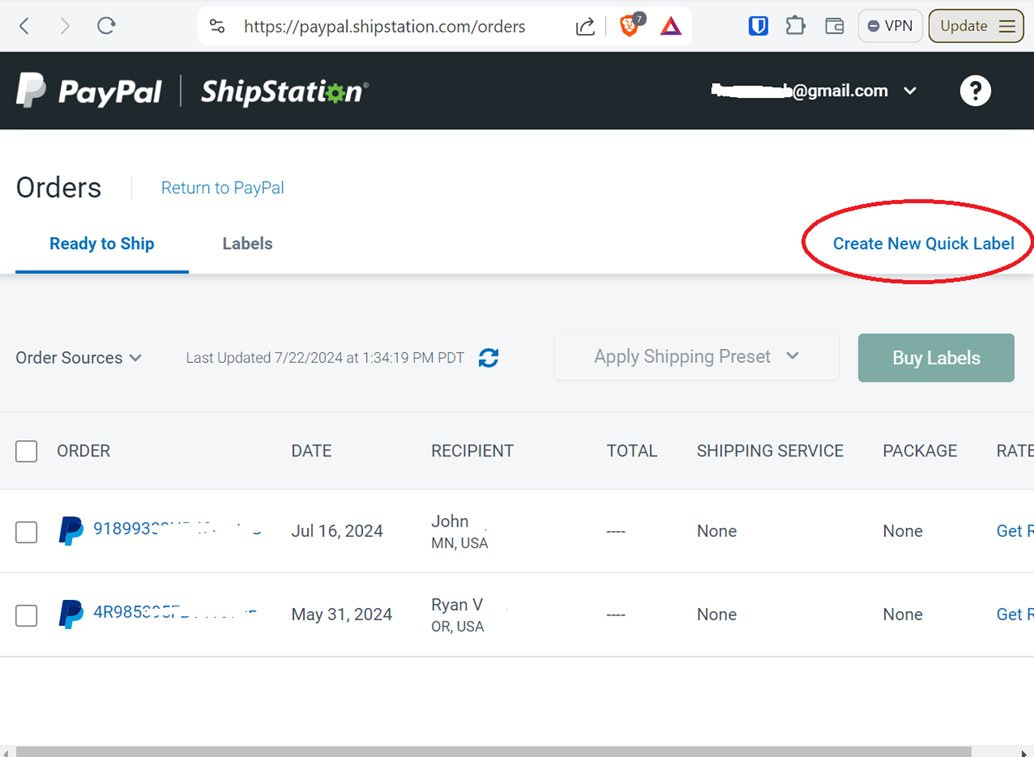Screen dimensions: 1034x757
Task: Expand the Order Sources dropdown
Action: point(79,358)
